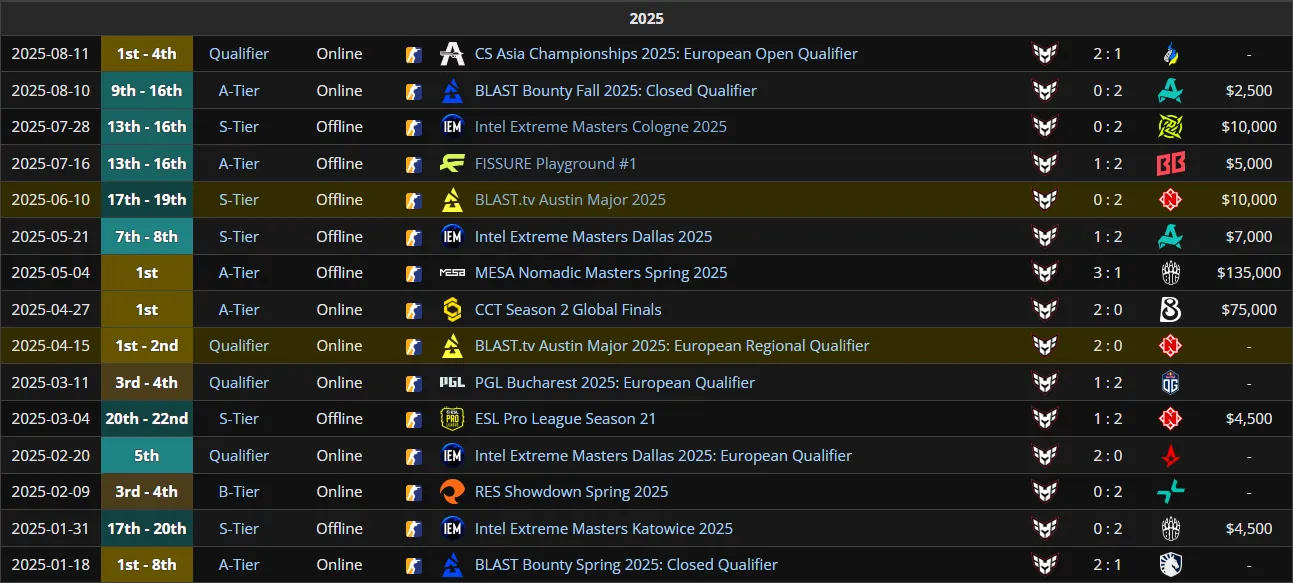This screenshot has height=583, width=1293.
Task: Click the Team Liquid logo in the 2025-01-18 row
Action: (1170, 565)
